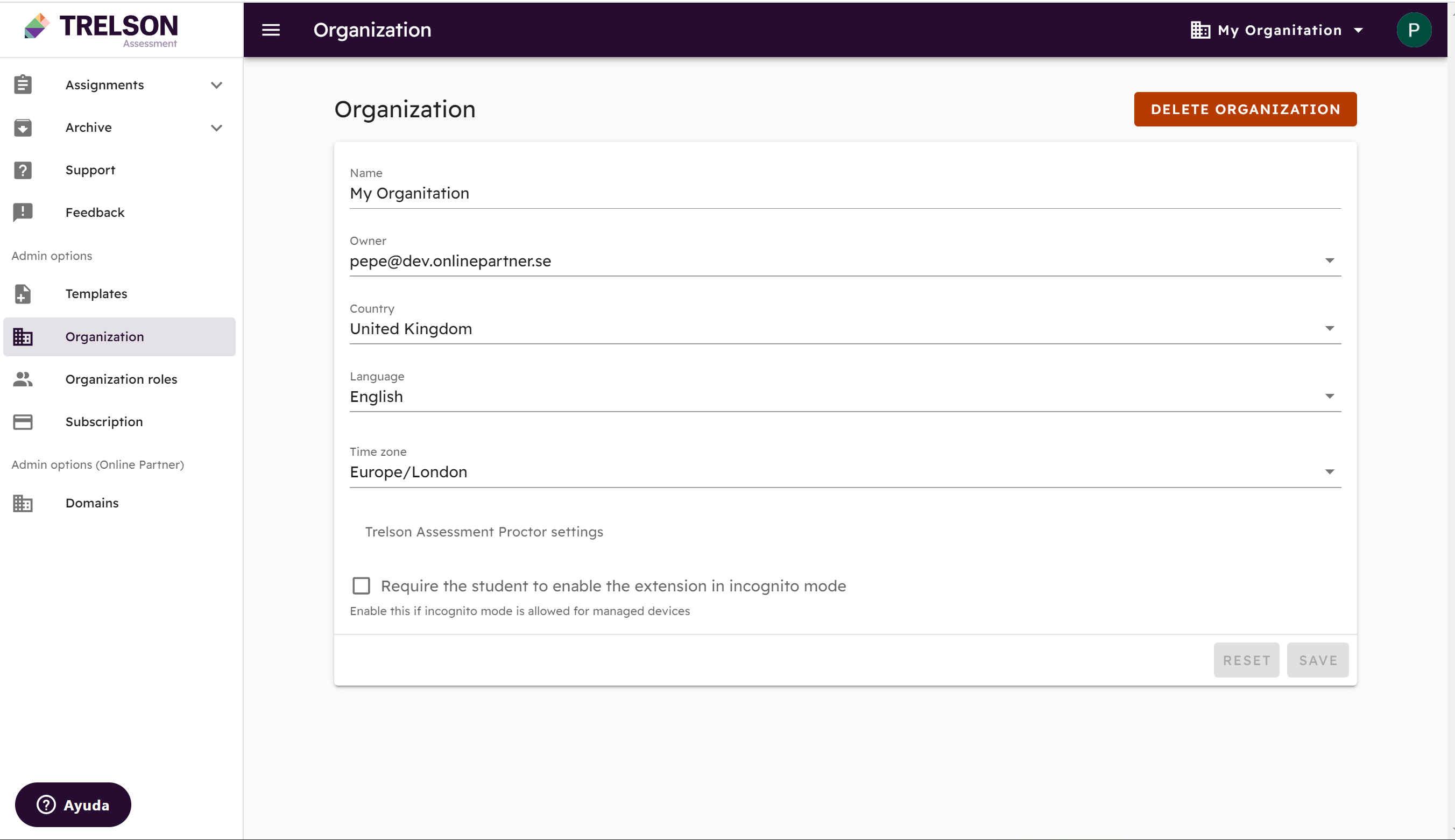Click the Reset button
The height and width of the screenshot is (840, 1455).
click(x=1246, y=660)
